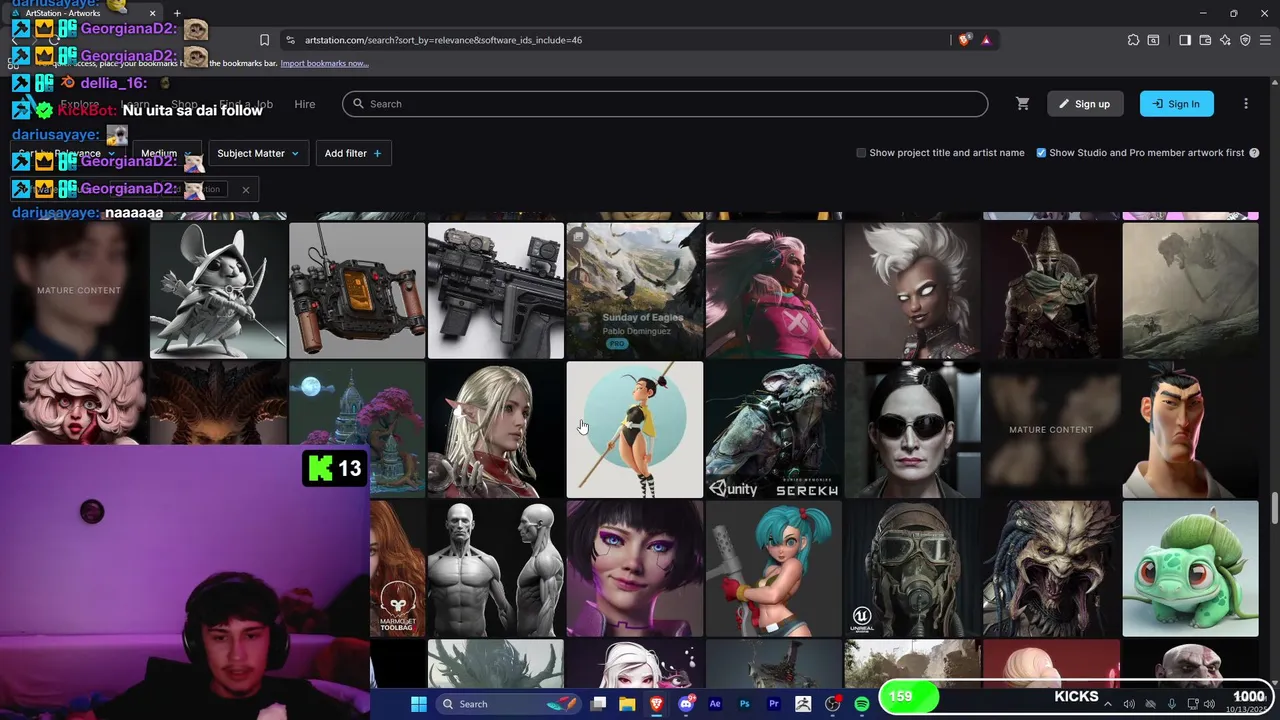Open the male anatomy sculpt thumbnail
1280x720 pixels.
tap(496, 568)
